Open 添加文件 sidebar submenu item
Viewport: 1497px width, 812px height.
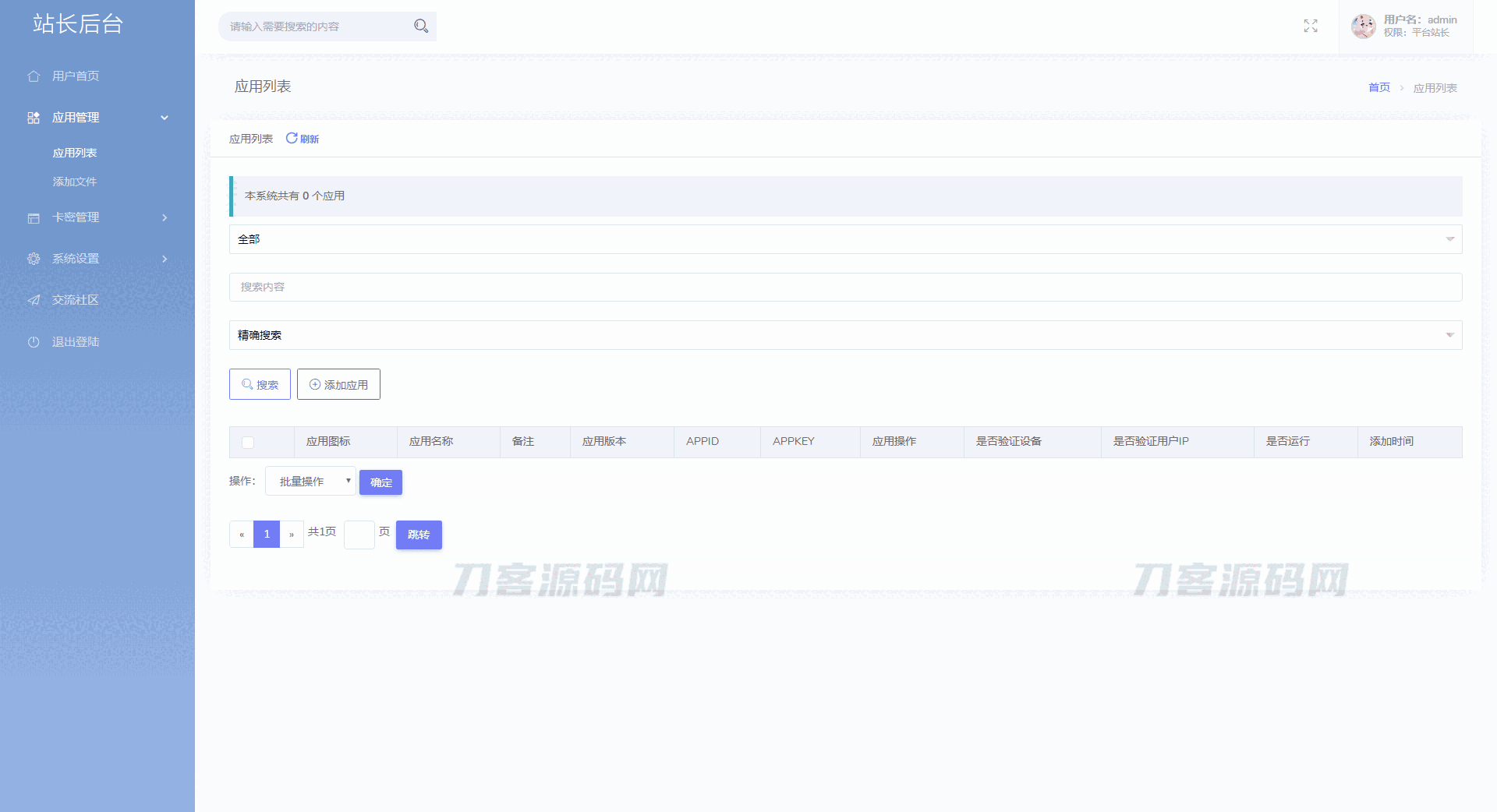click(x=75, y=182)
